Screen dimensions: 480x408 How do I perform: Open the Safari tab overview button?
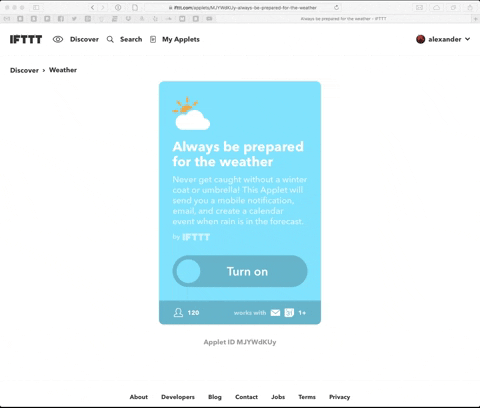coord(453,7)
